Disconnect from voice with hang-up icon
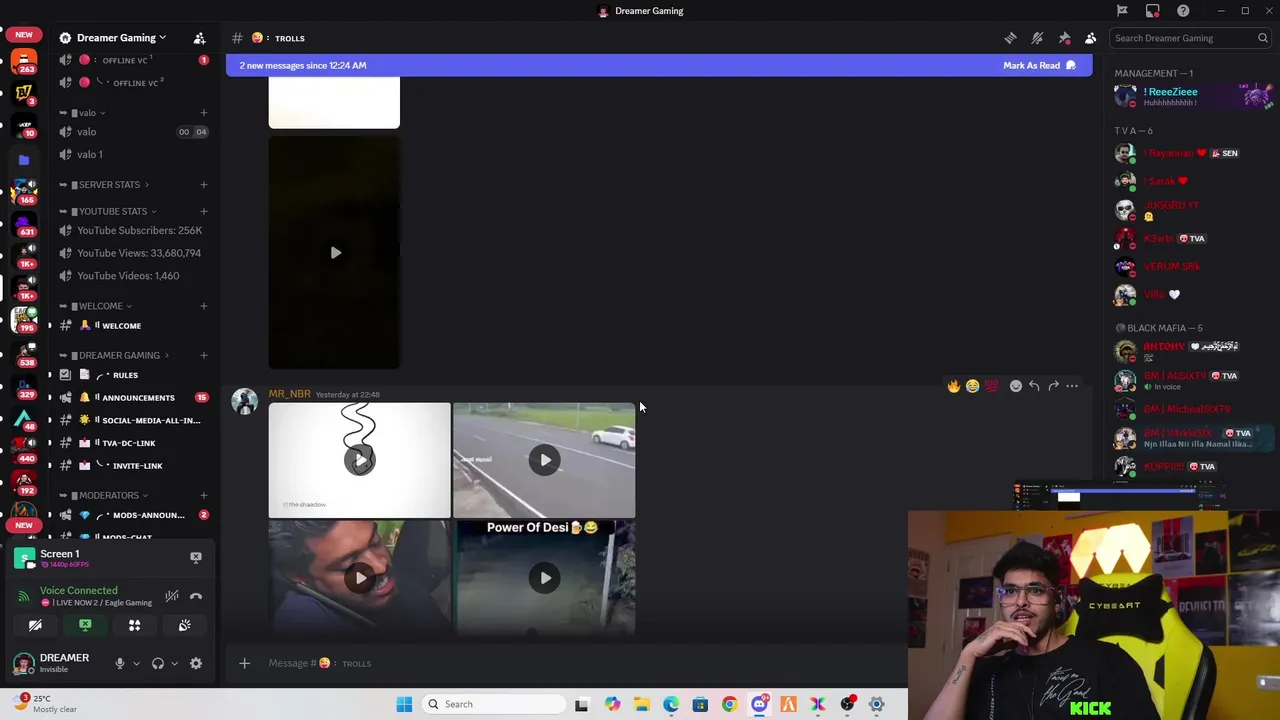The width and height of the screenshot is (1280, 720). click(196, 596)
